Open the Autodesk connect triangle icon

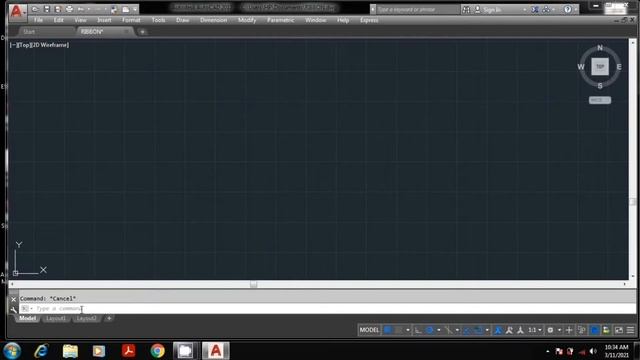point(546,9)
